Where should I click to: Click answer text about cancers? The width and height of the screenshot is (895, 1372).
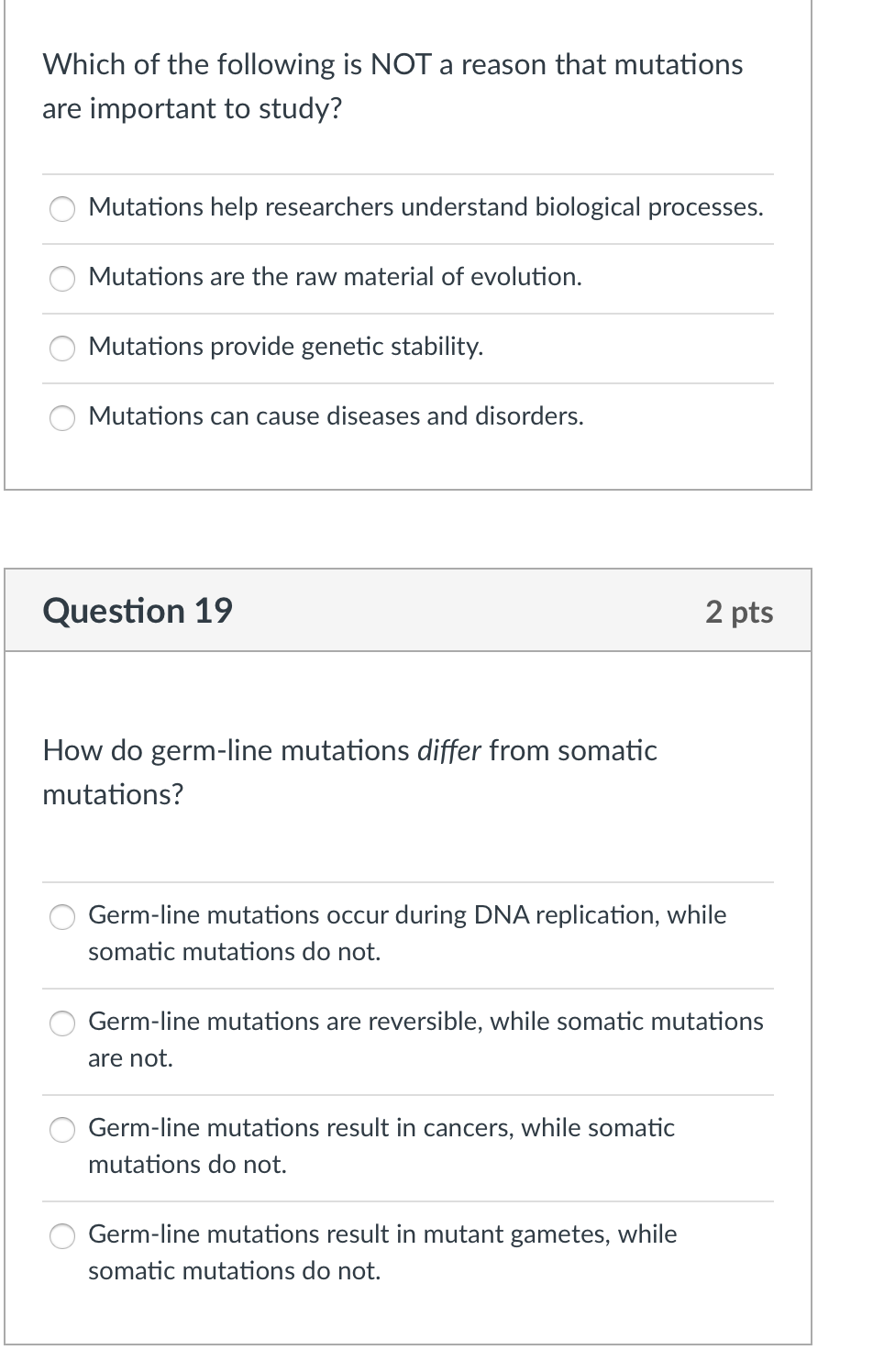pos(381,1146)
